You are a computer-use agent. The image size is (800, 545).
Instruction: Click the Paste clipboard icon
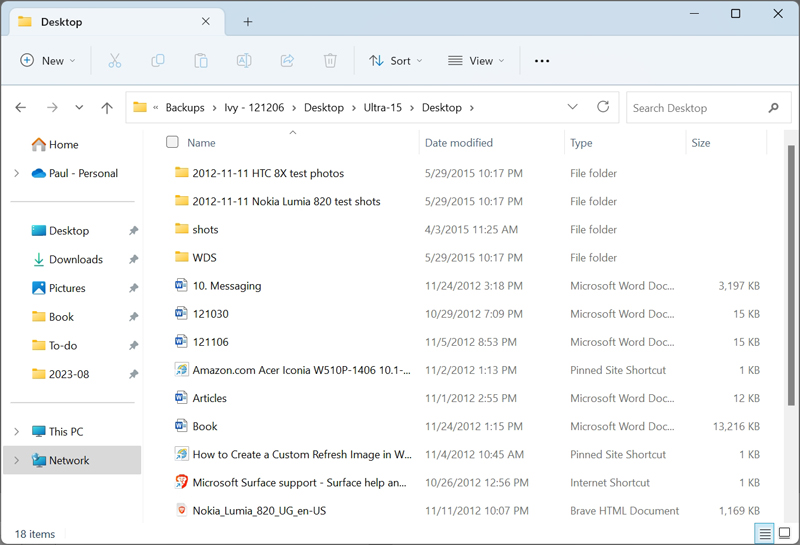tap(201, 61)
